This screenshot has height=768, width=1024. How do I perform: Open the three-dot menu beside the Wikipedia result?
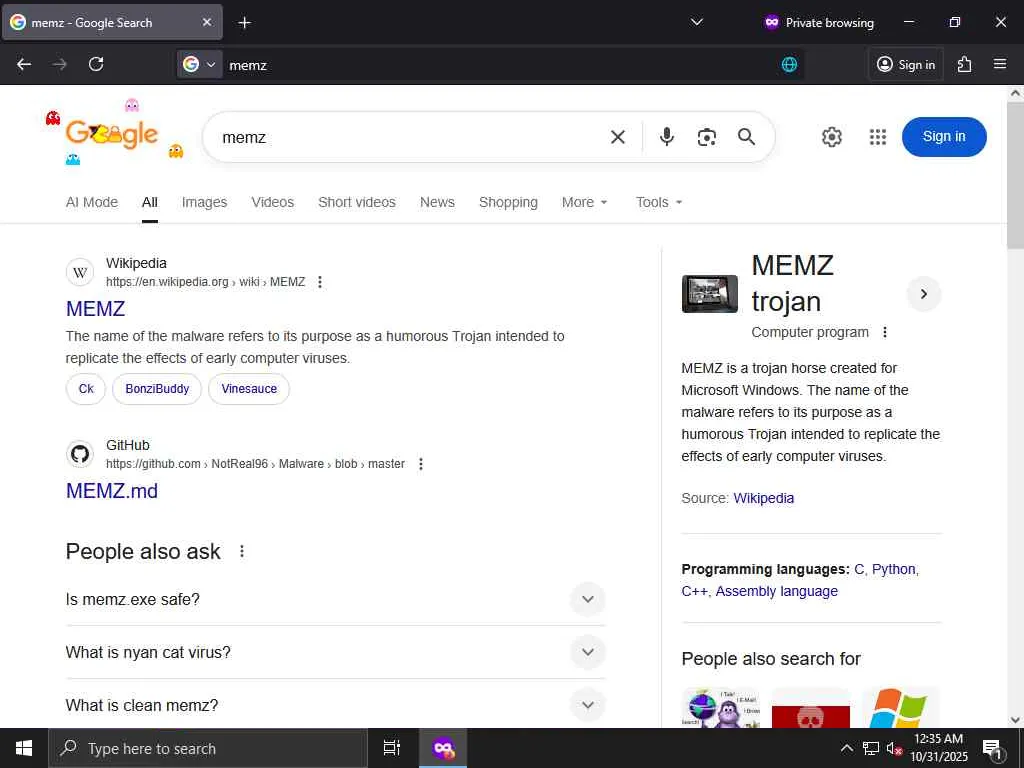coord(320,282)
